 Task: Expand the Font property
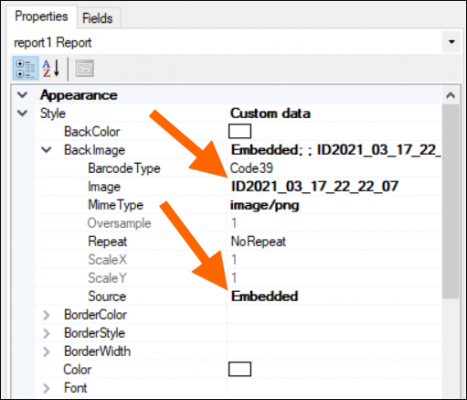(46, 388)
